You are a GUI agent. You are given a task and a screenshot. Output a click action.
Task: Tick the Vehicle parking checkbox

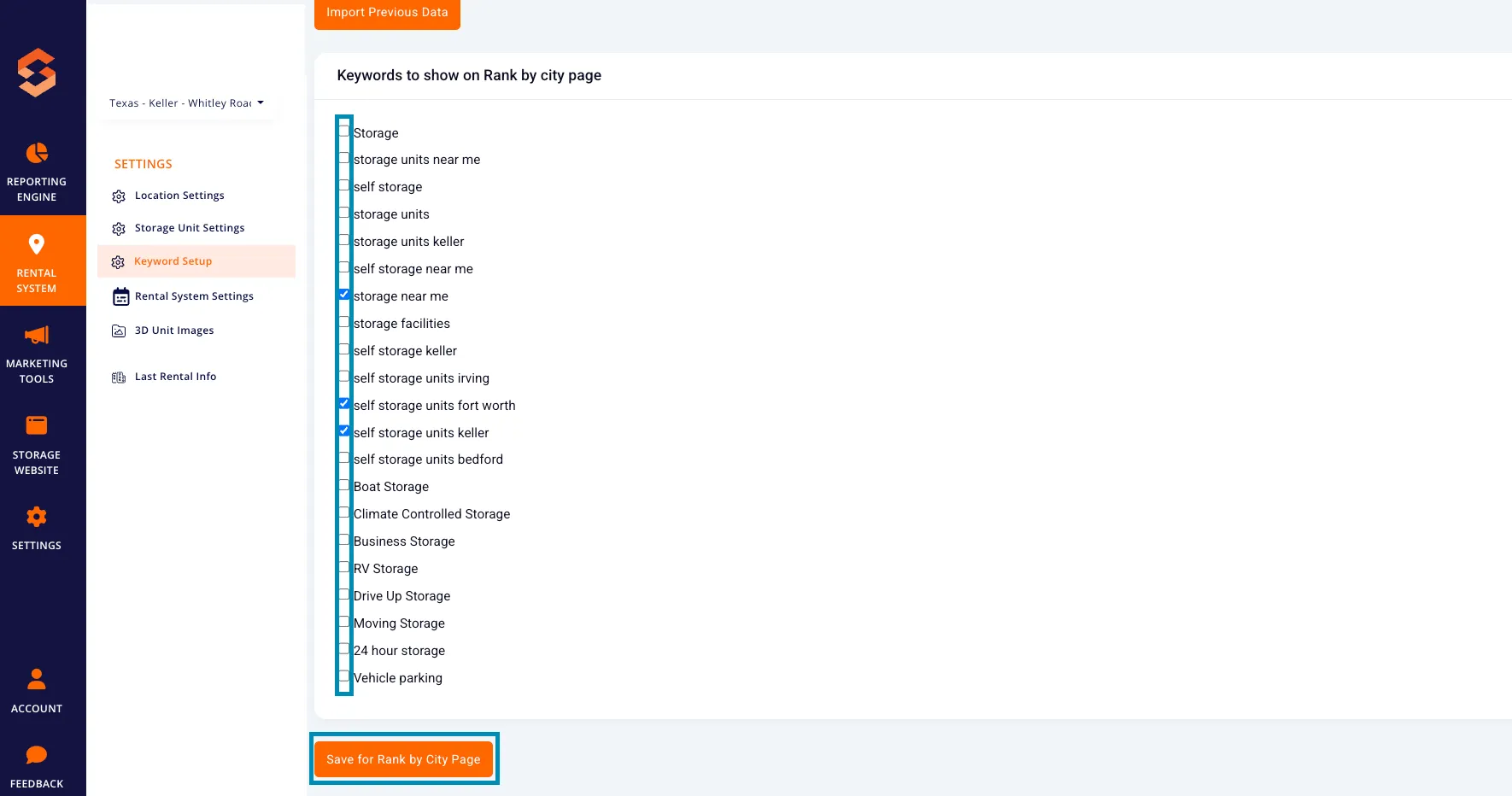point(344,676)
